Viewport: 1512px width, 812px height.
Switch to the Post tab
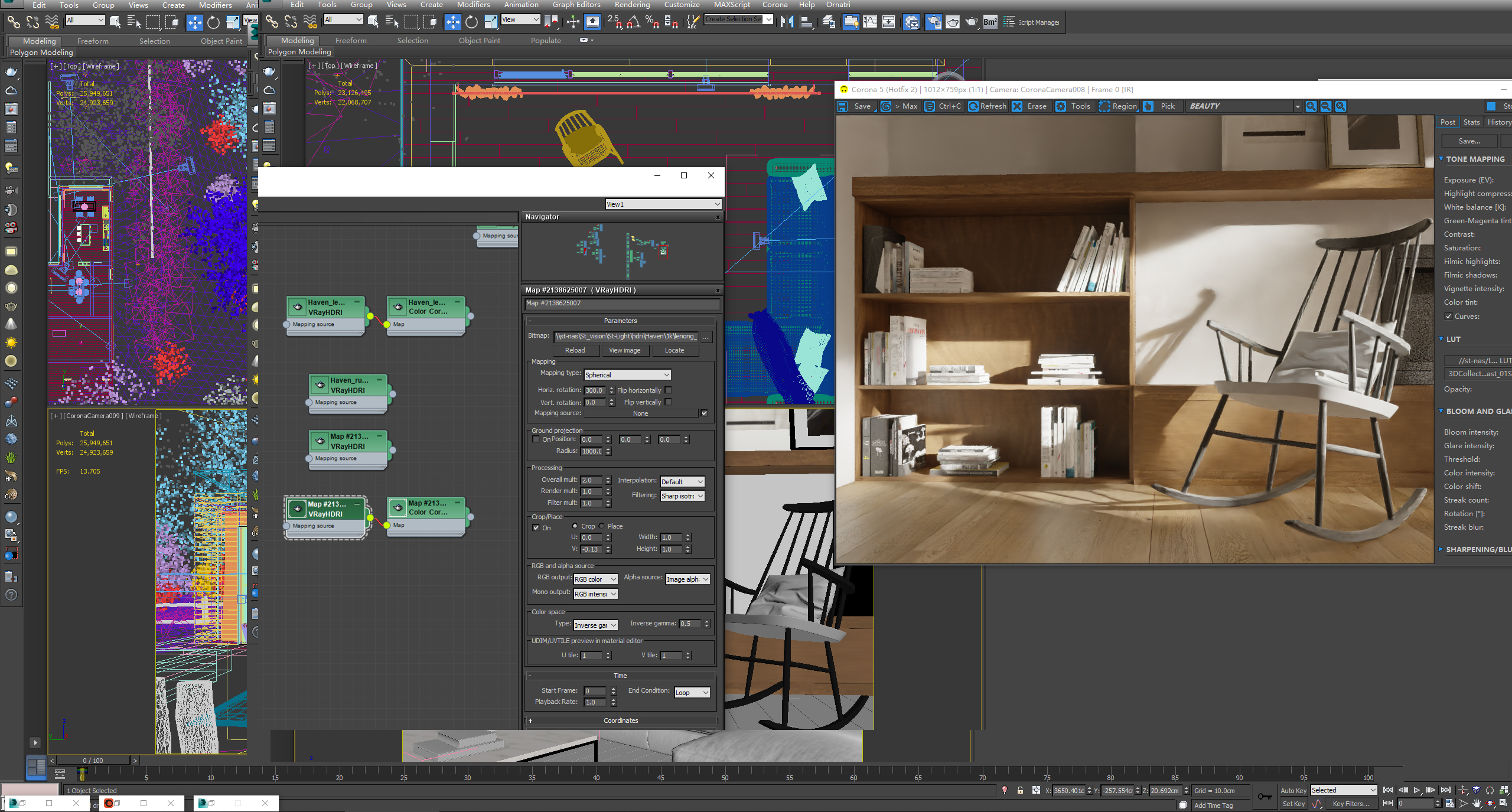pos(1447,122)
